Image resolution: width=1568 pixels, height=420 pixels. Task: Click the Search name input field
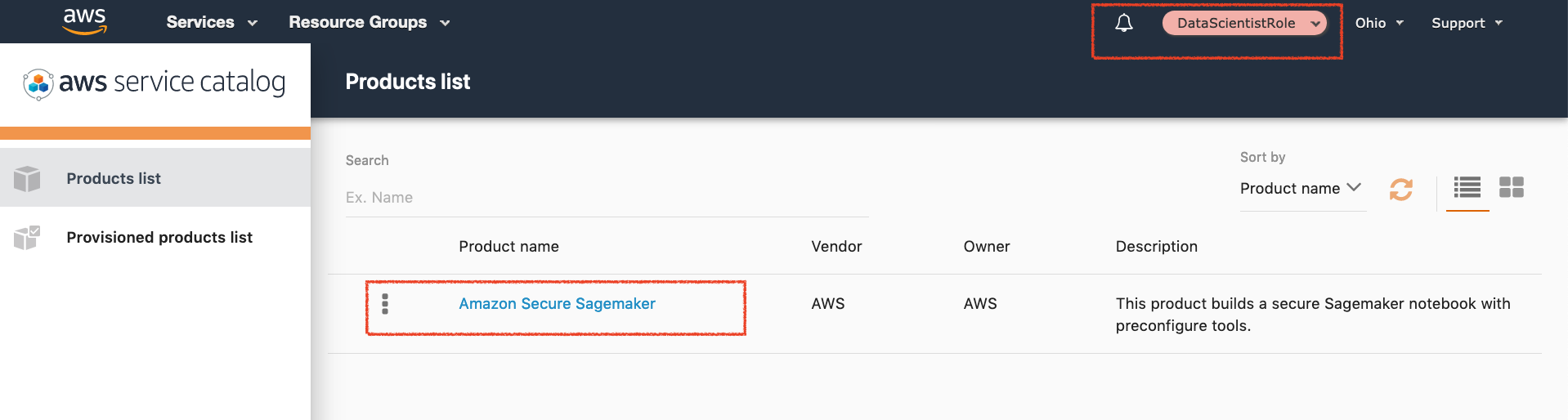[607, 198]
